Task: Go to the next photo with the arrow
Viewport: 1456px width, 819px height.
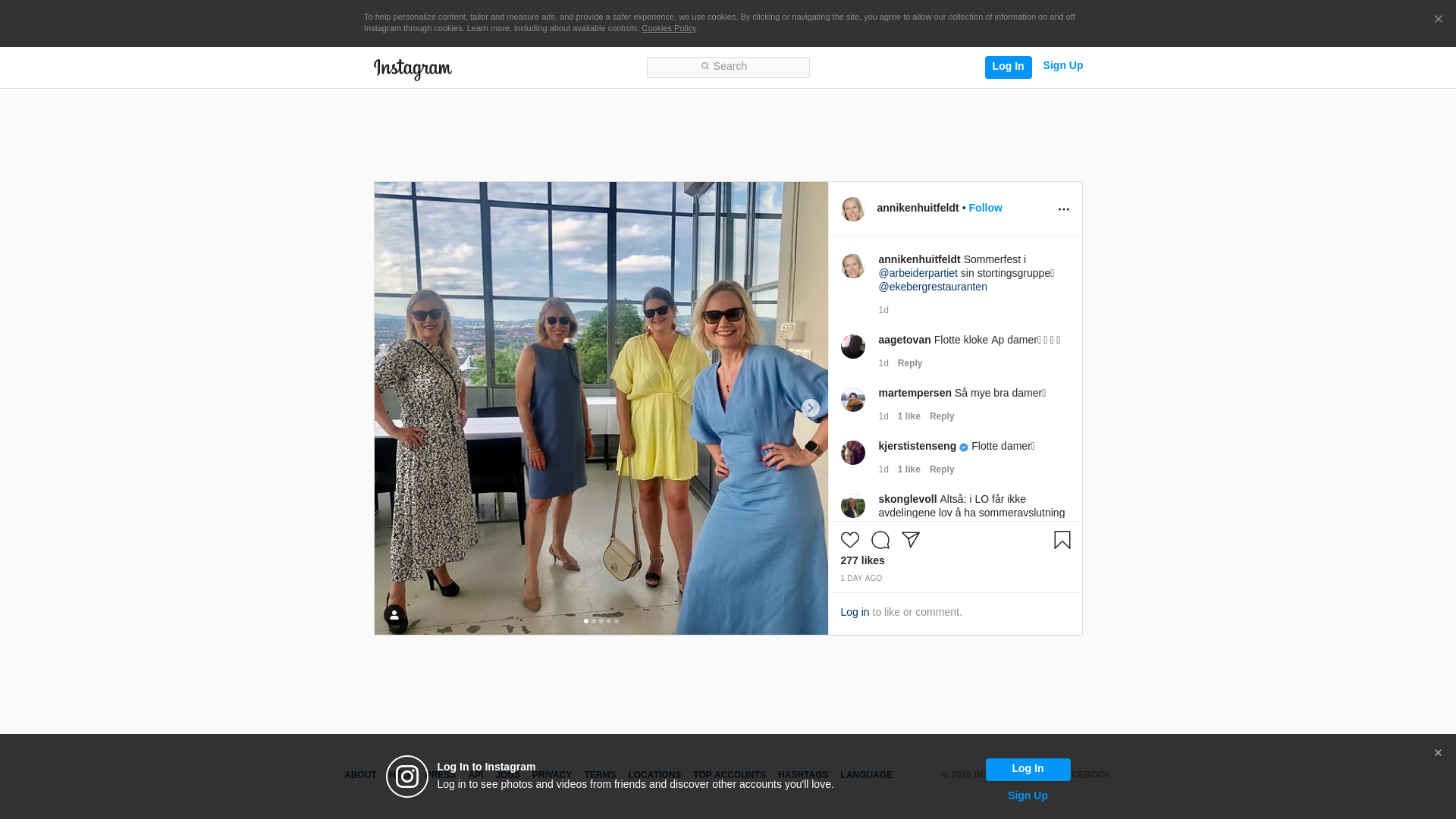Action: pos(811,408)
